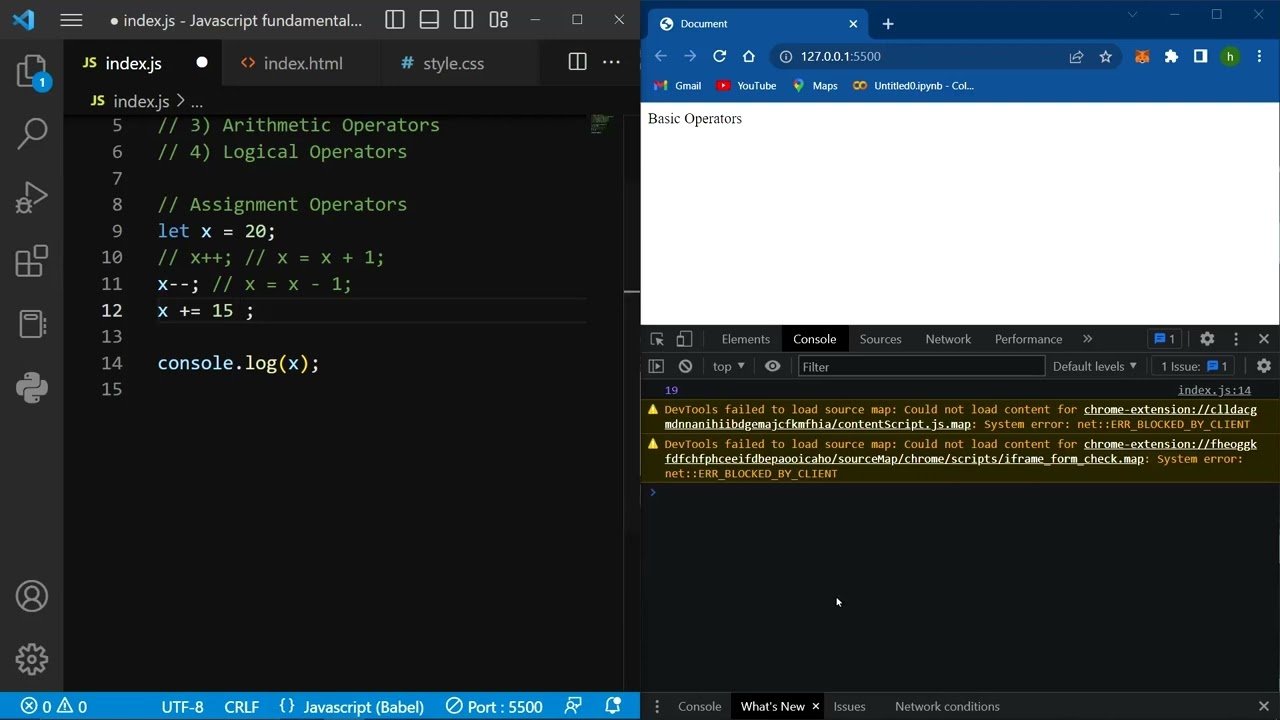
Task: Open Customize Layout in the title bar
Action: pyautogui.click(x=499, y=20)
